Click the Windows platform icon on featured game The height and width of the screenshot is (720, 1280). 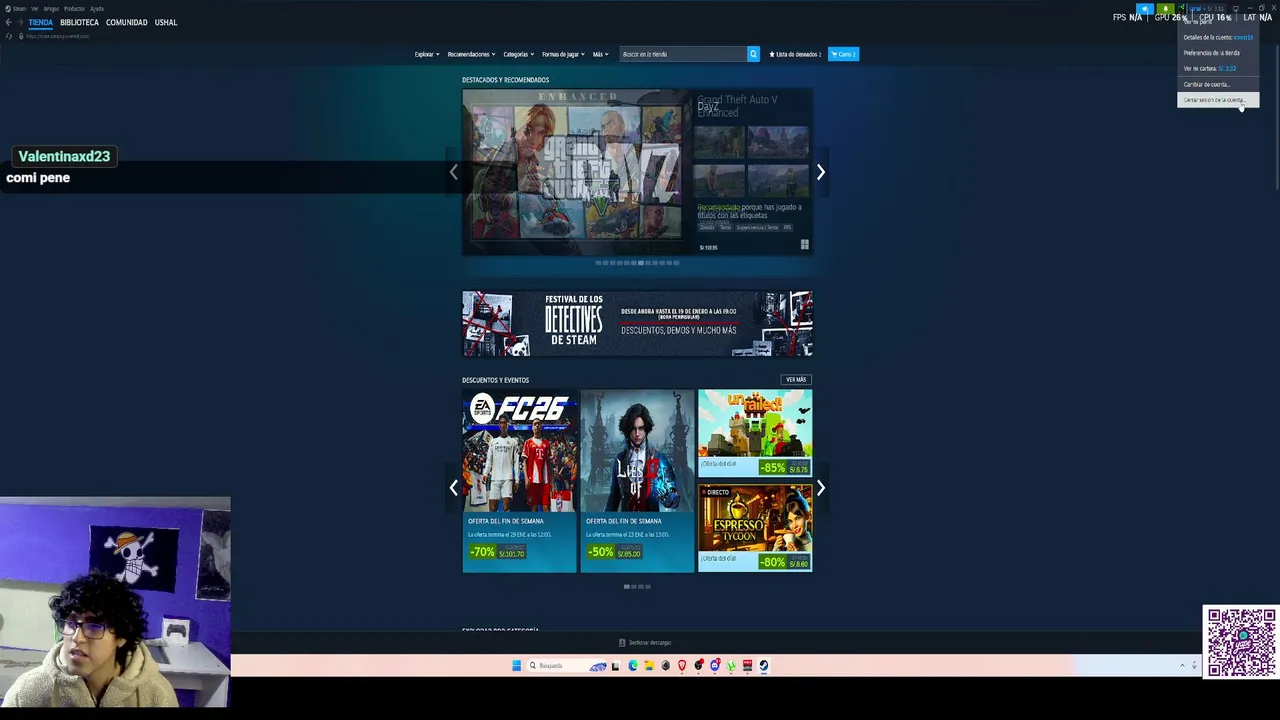click(x=804, y=244)
